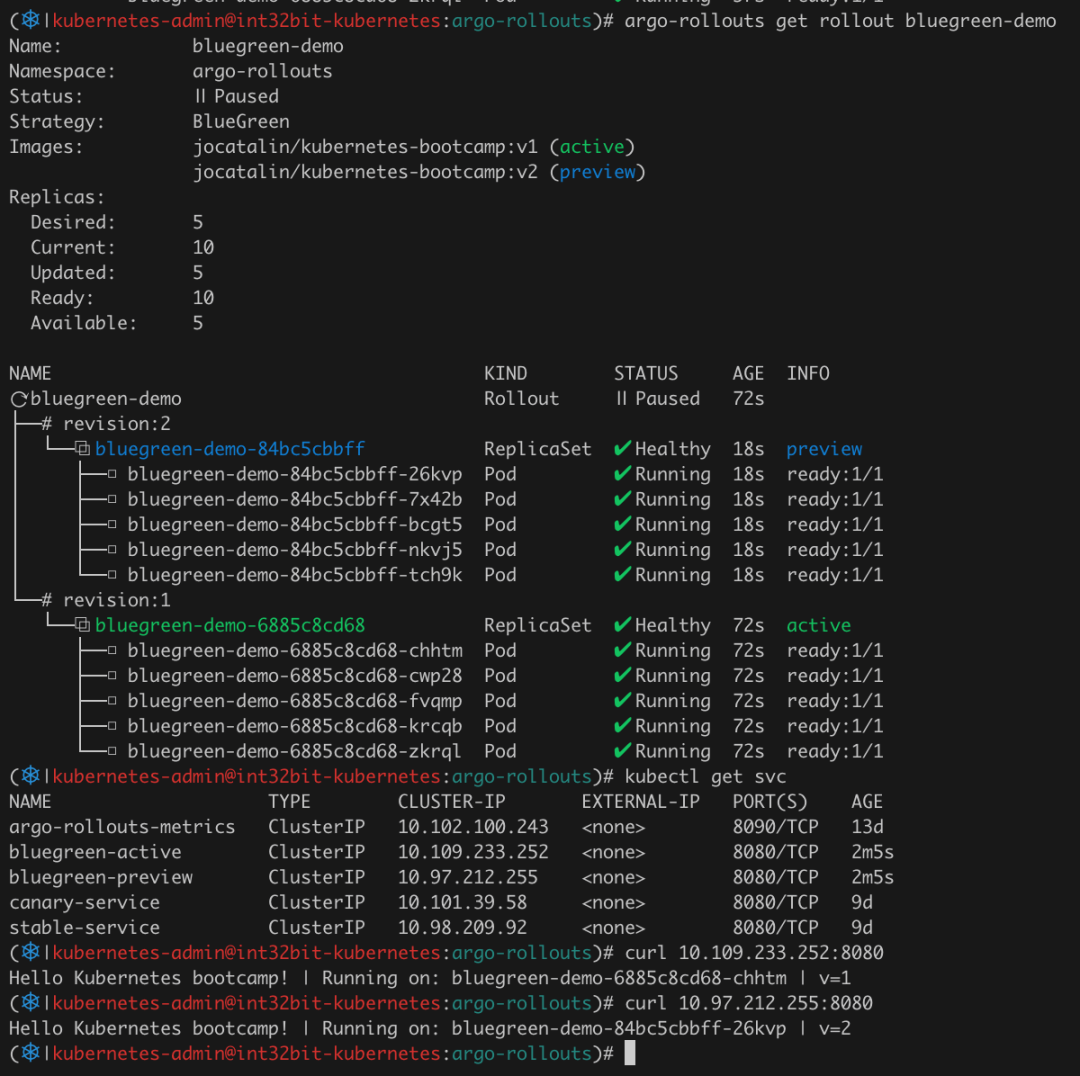The height and width of the screenshot is (1076, 1080).
Task: Click the green Healthy checkmark for the preview ReplicaSet
Action: pyautogui.click(x=622, y=449)
